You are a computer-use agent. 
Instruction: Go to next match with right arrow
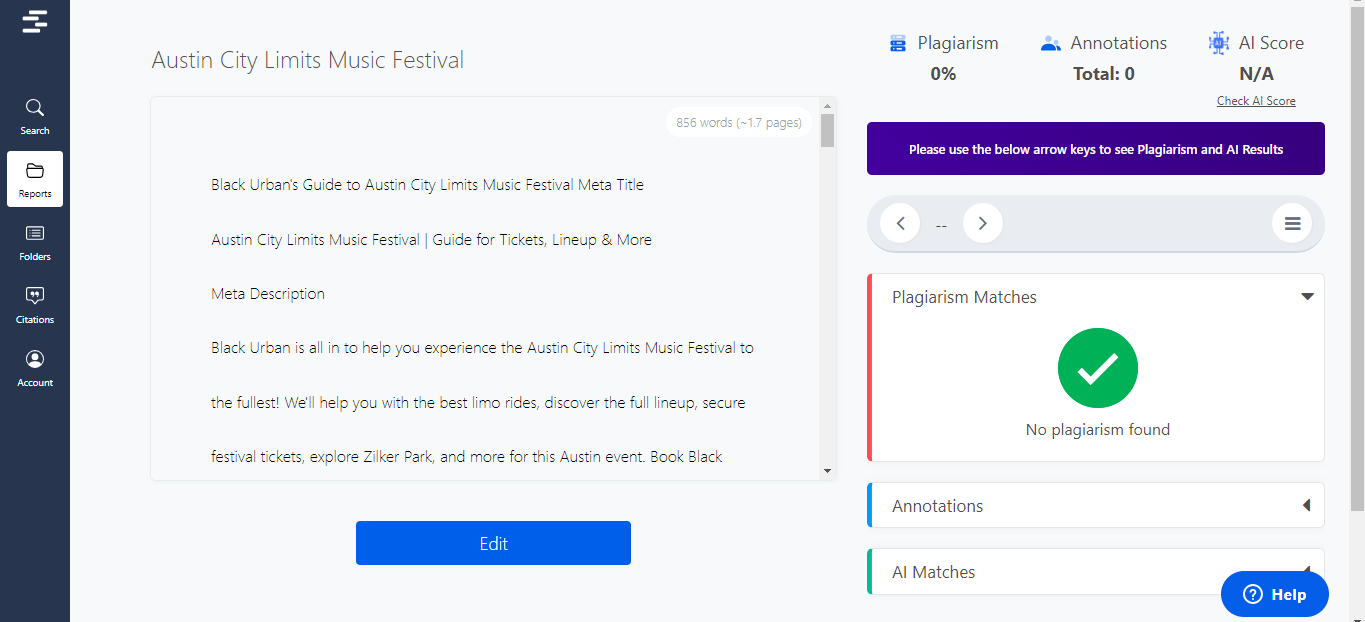point(982,223)
